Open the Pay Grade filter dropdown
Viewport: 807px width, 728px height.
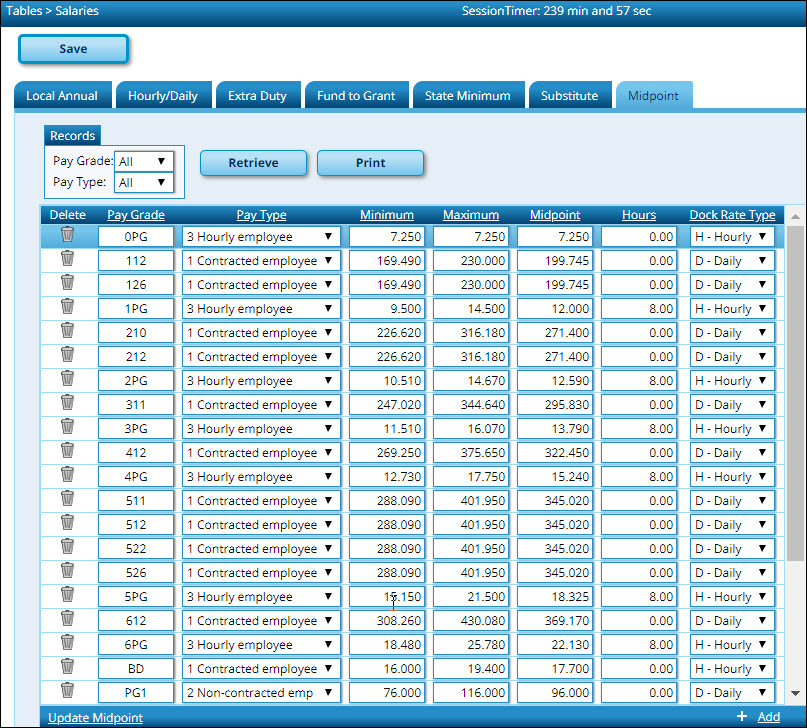(144, 161)
